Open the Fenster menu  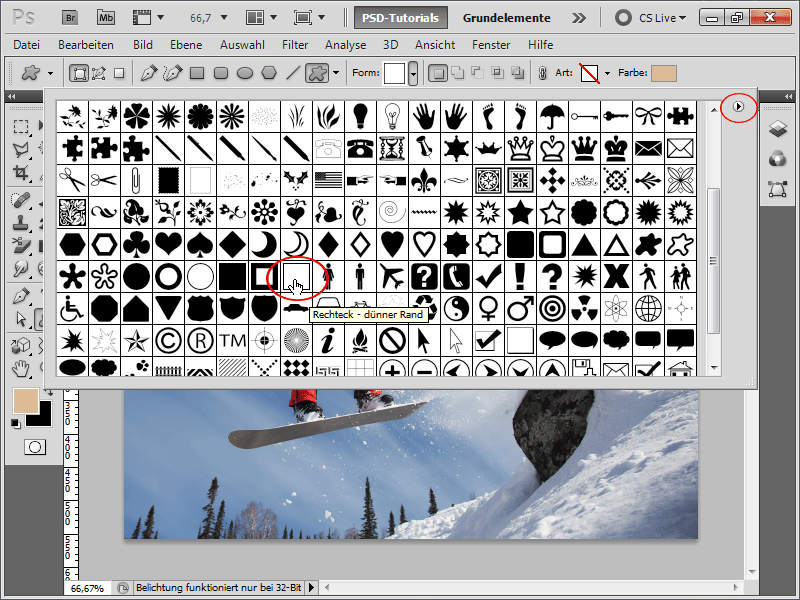click(x=491, y=45)
